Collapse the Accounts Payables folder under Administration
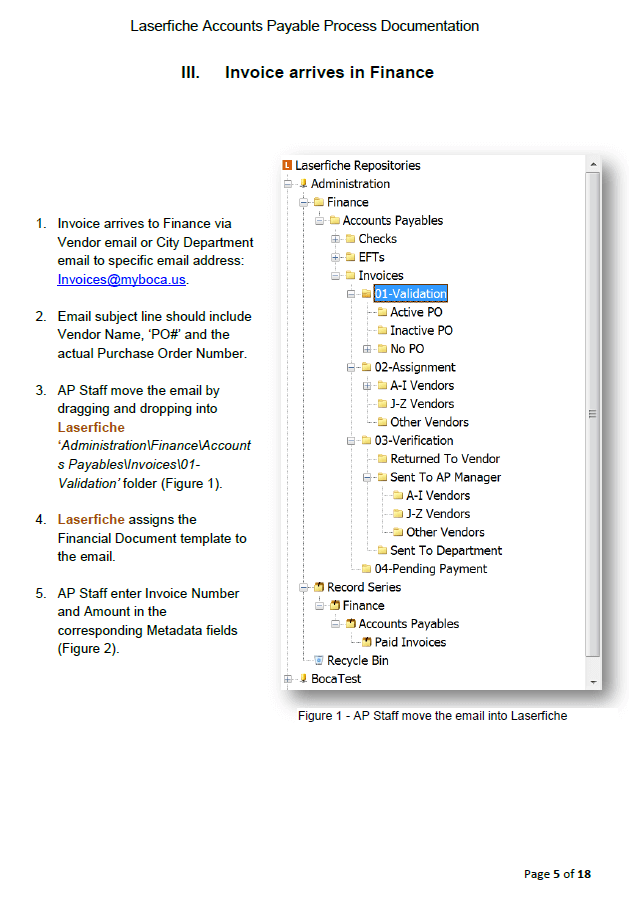Screen dimensions: 629x900 [320, 220]
